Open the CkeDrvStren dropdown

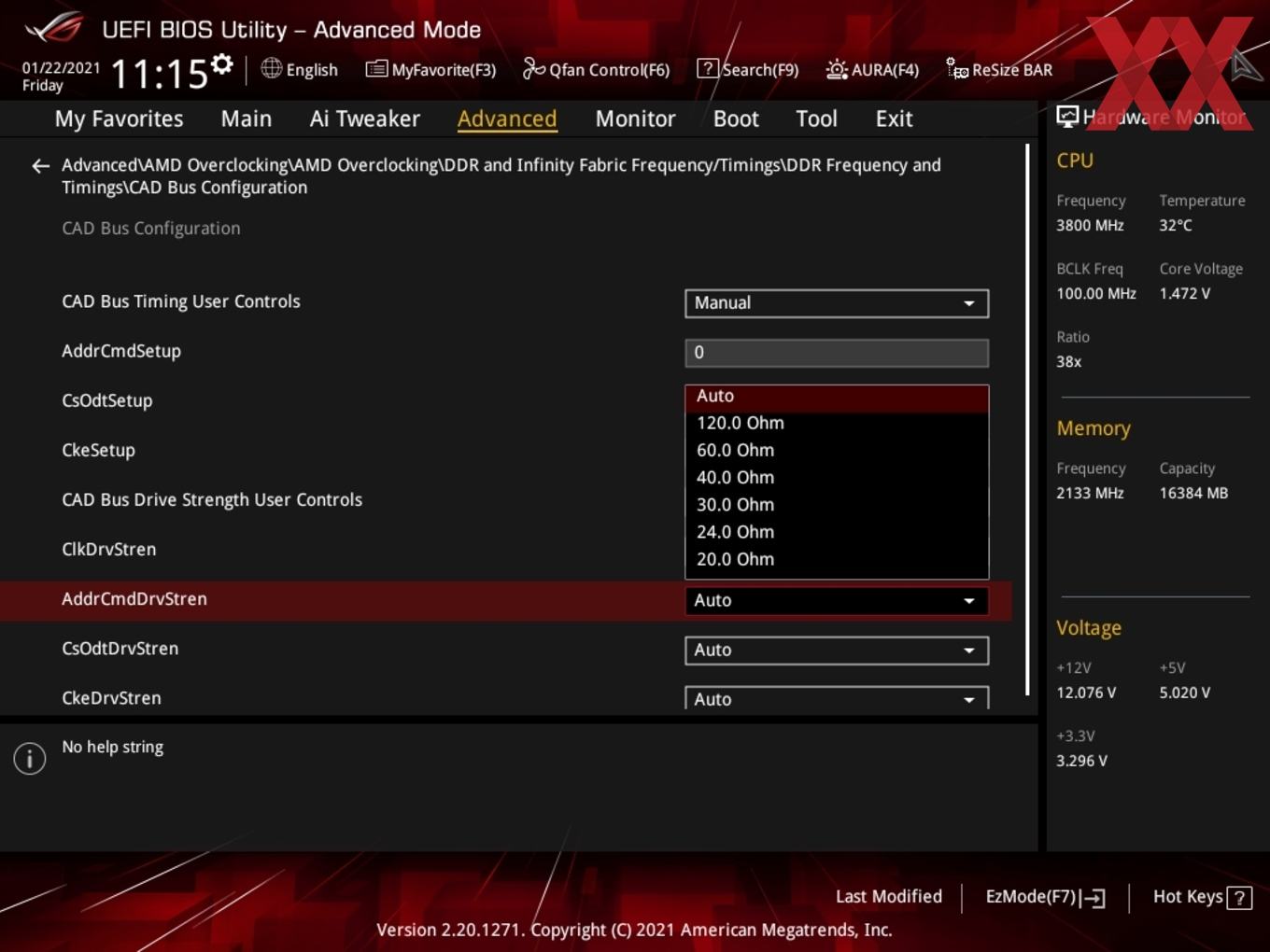point(837,699)
